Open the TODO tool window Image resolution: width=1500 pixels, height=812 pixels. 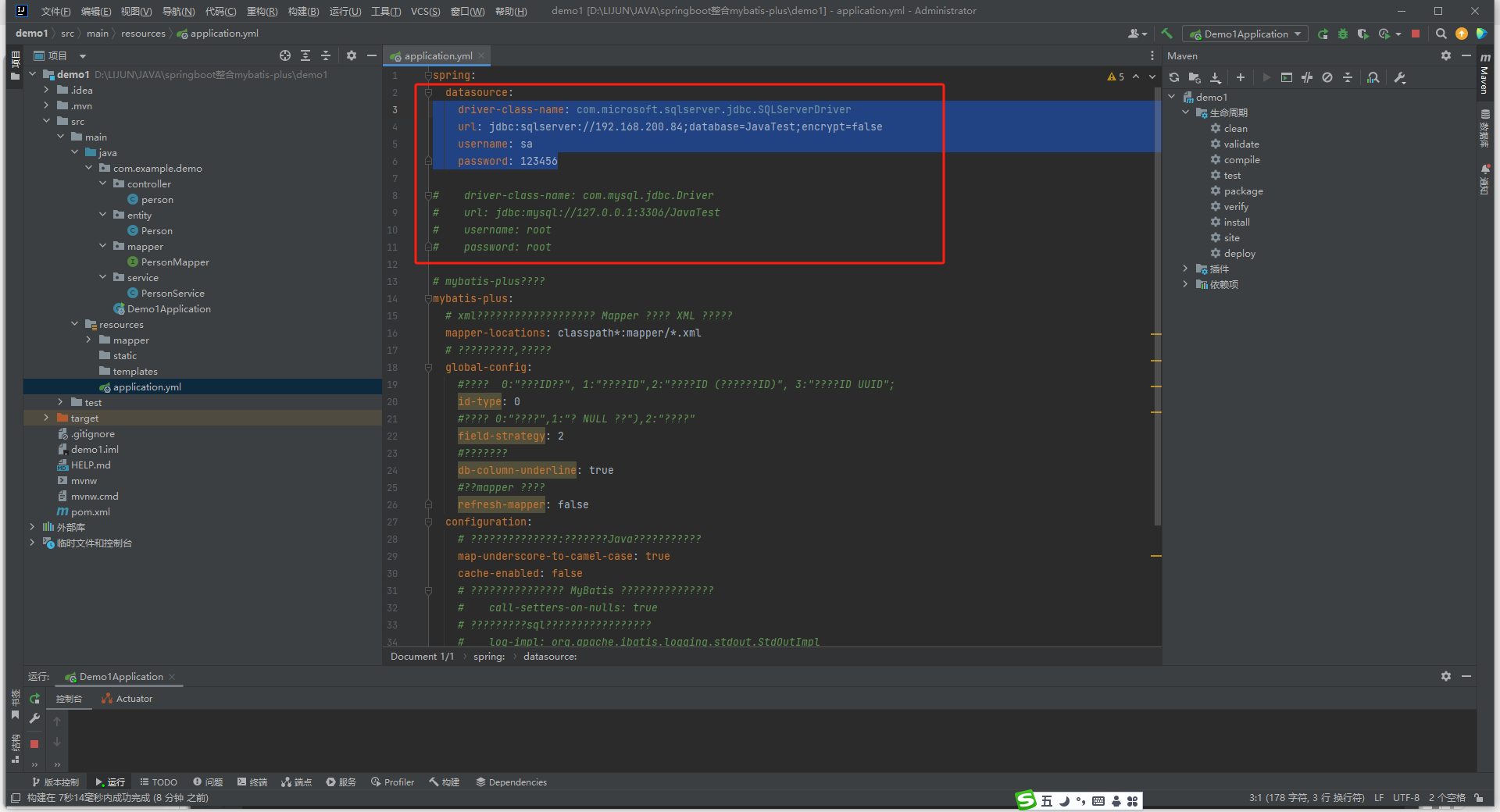(159, 782)
